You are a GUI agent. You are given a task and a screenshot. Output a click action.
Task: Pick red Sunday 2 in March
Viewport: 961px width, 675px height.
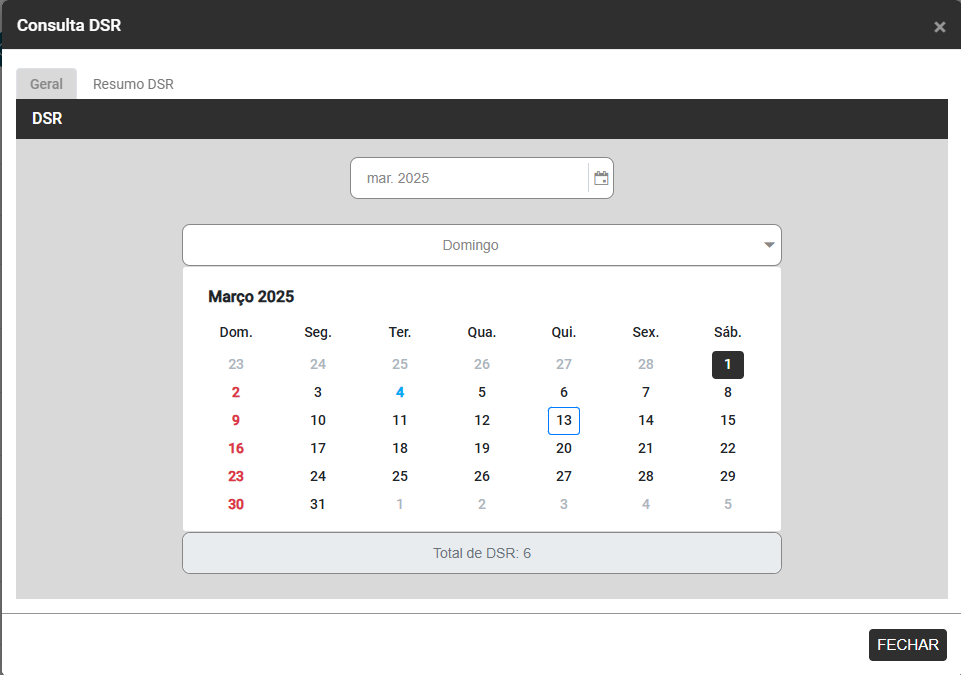236,392
